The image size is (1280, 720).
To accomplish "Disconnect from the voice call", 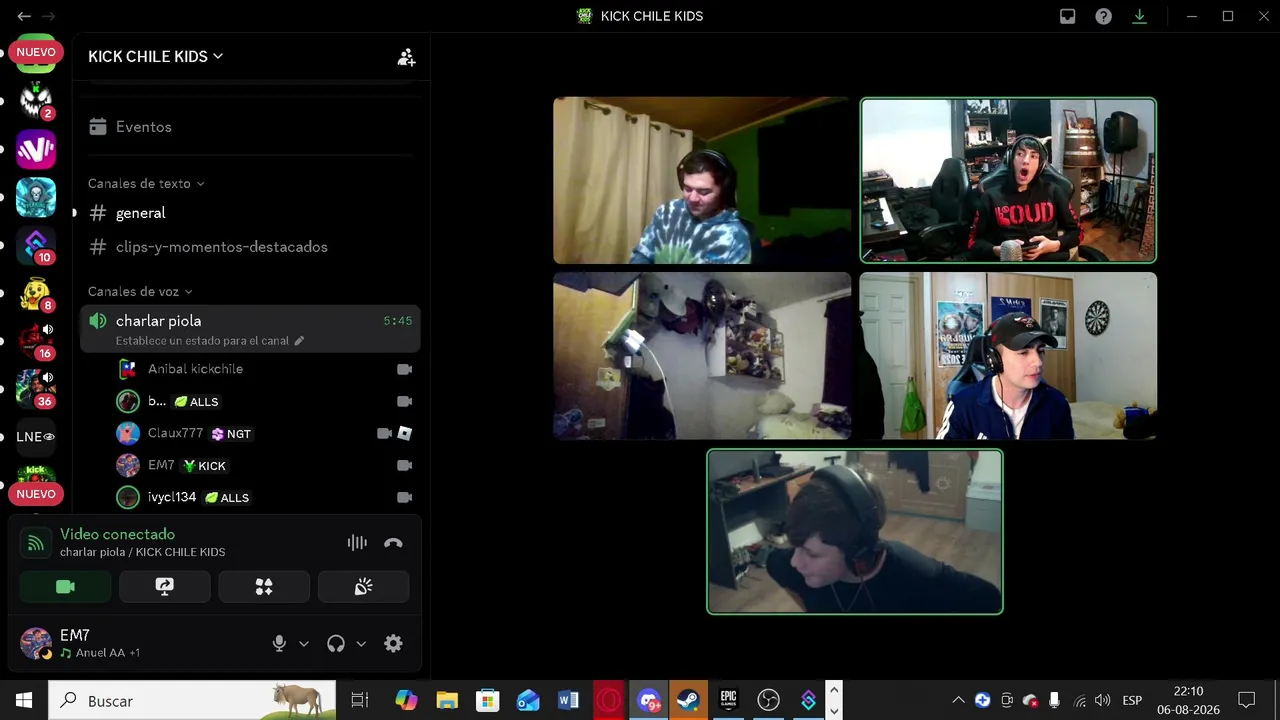I will tap(393, 543).
